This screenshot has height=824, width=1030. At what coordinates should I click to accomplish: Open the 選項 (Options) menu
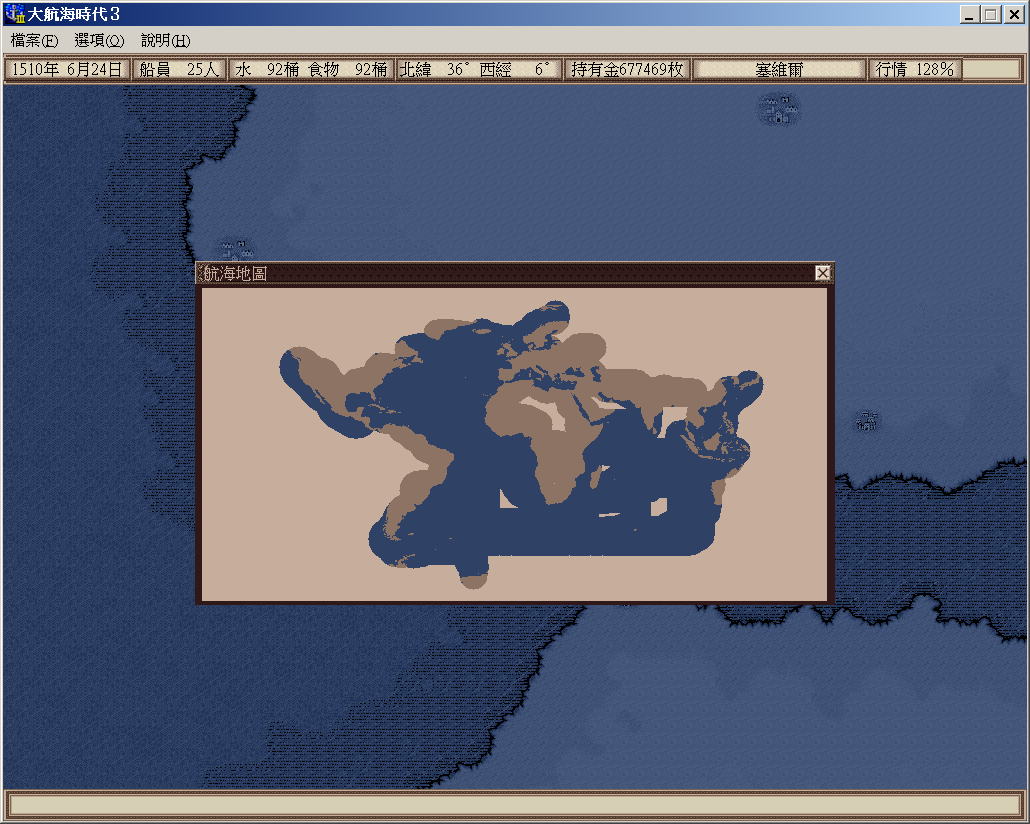(99, 40)
